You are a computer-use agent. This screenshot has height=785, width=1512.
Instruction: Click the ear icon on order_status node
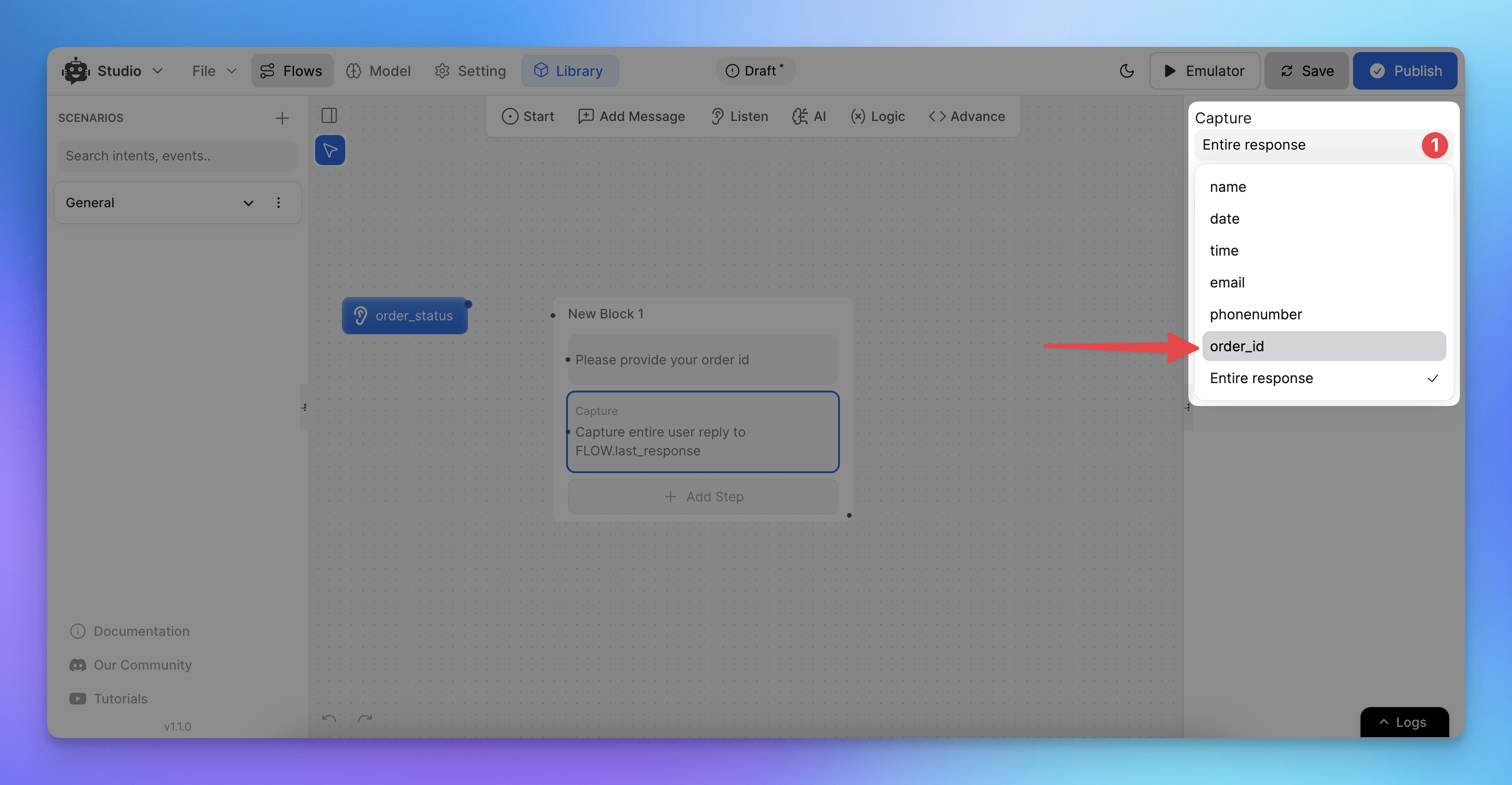pyautogui.click(x=360, y=316)
